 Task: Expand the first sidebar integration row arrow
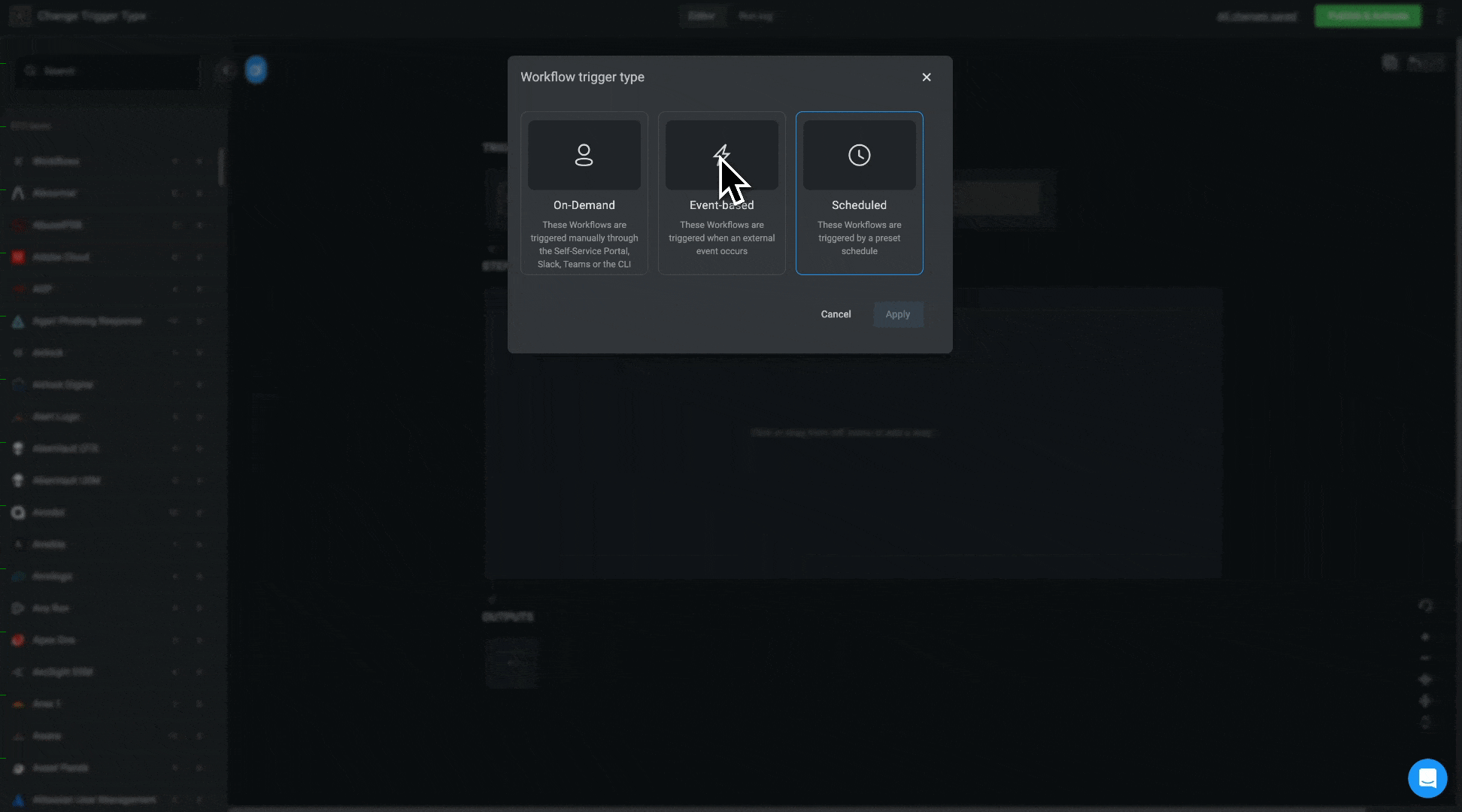click(x=199, y=162)
